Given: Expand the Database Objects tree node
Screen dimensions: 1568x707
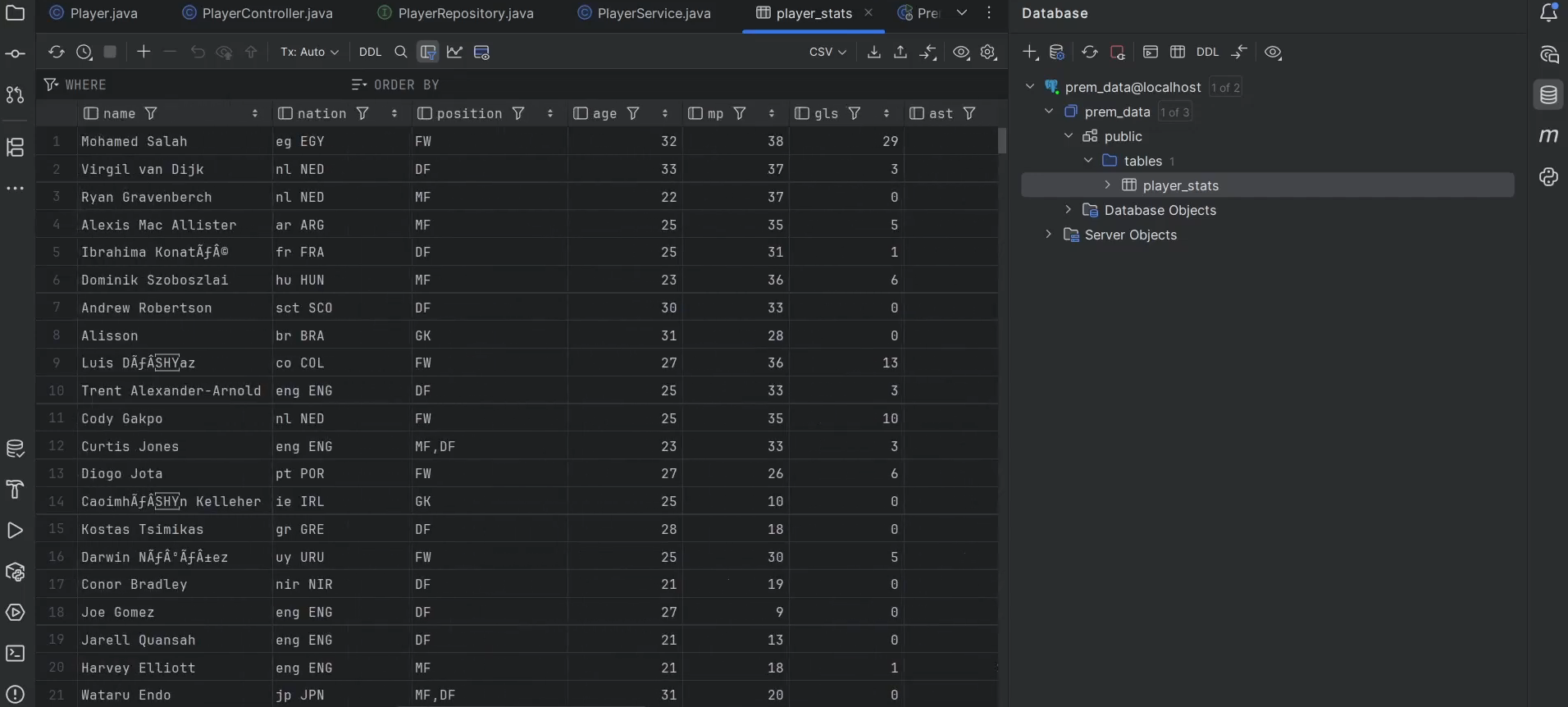Looking at the screenshot, I should tap(1068, 210).
